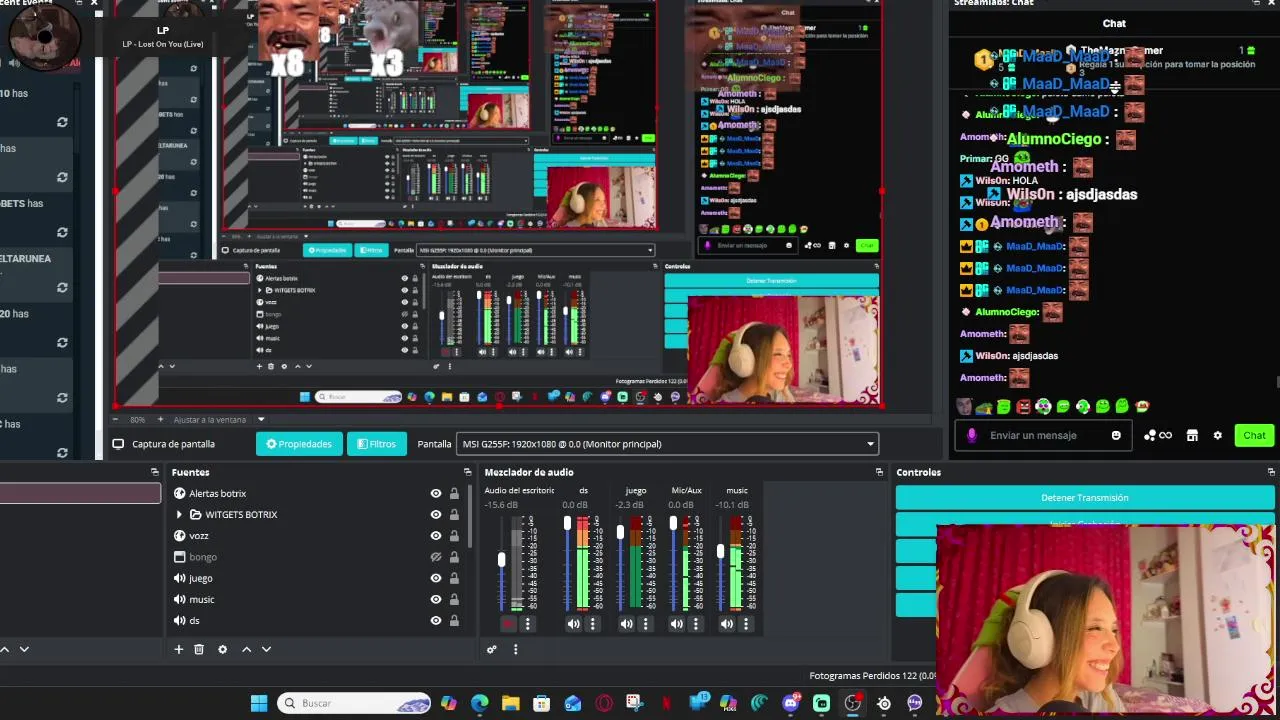Click Fotogramas Perdidos status text
The height and width of the screenshot is (720, 1280).
(872, 676)
